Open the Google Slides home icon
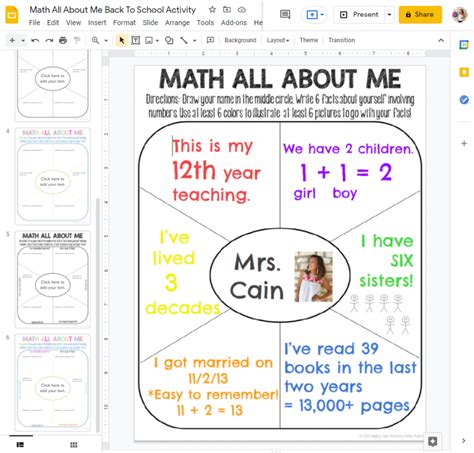Viewport: 474px width, 453px height. click(12, 15)
